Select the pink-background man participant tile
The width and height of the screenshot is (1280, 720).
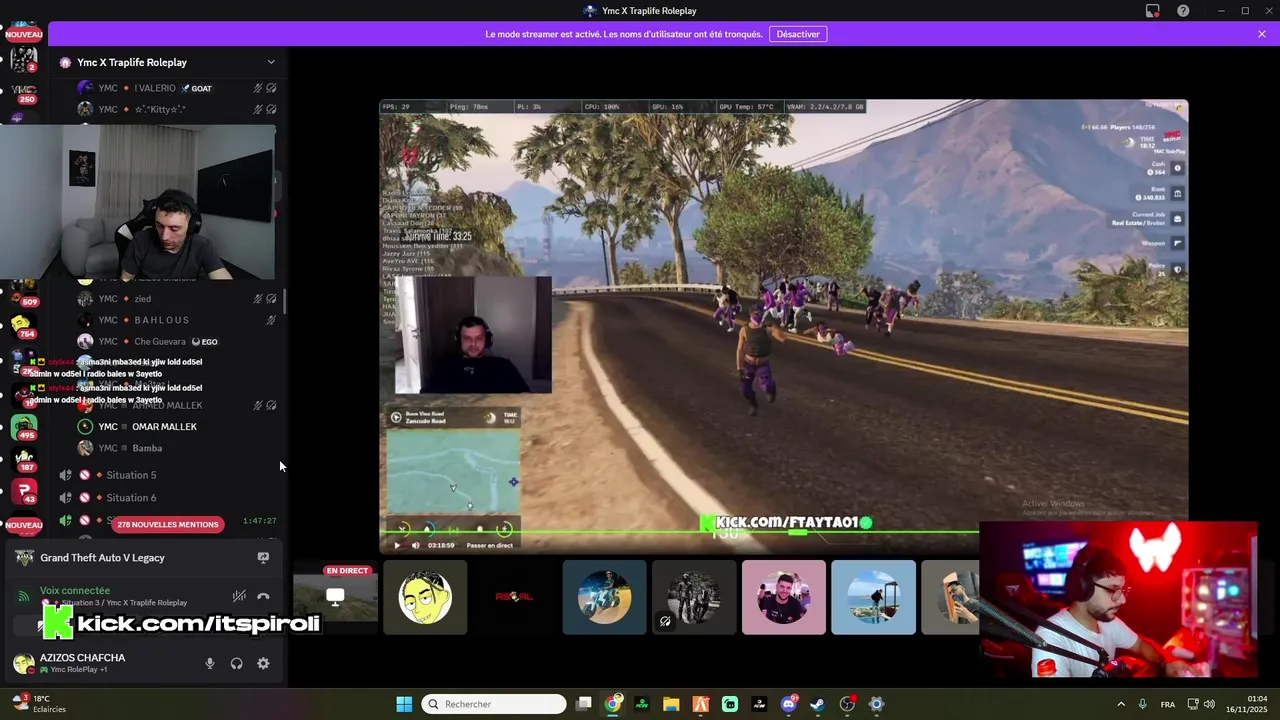coord(784,597)
